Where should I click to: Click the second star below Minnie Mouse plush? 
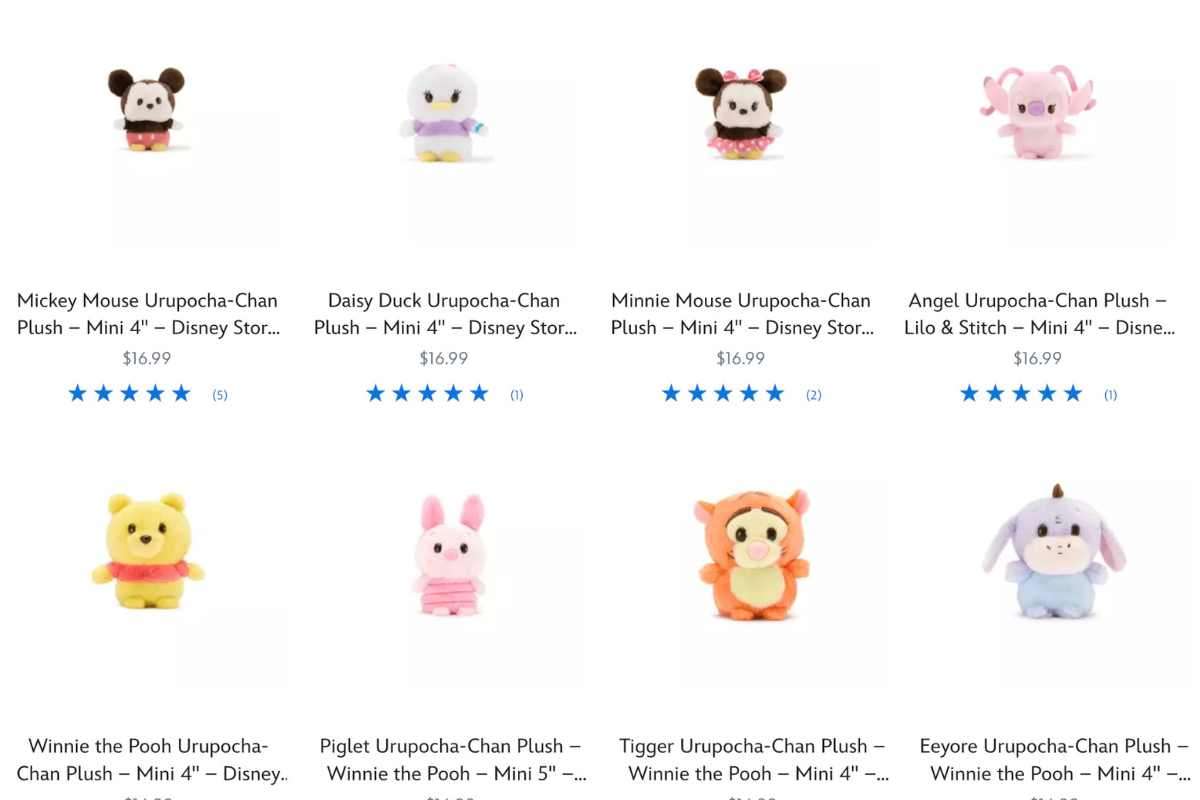[697, 393]
